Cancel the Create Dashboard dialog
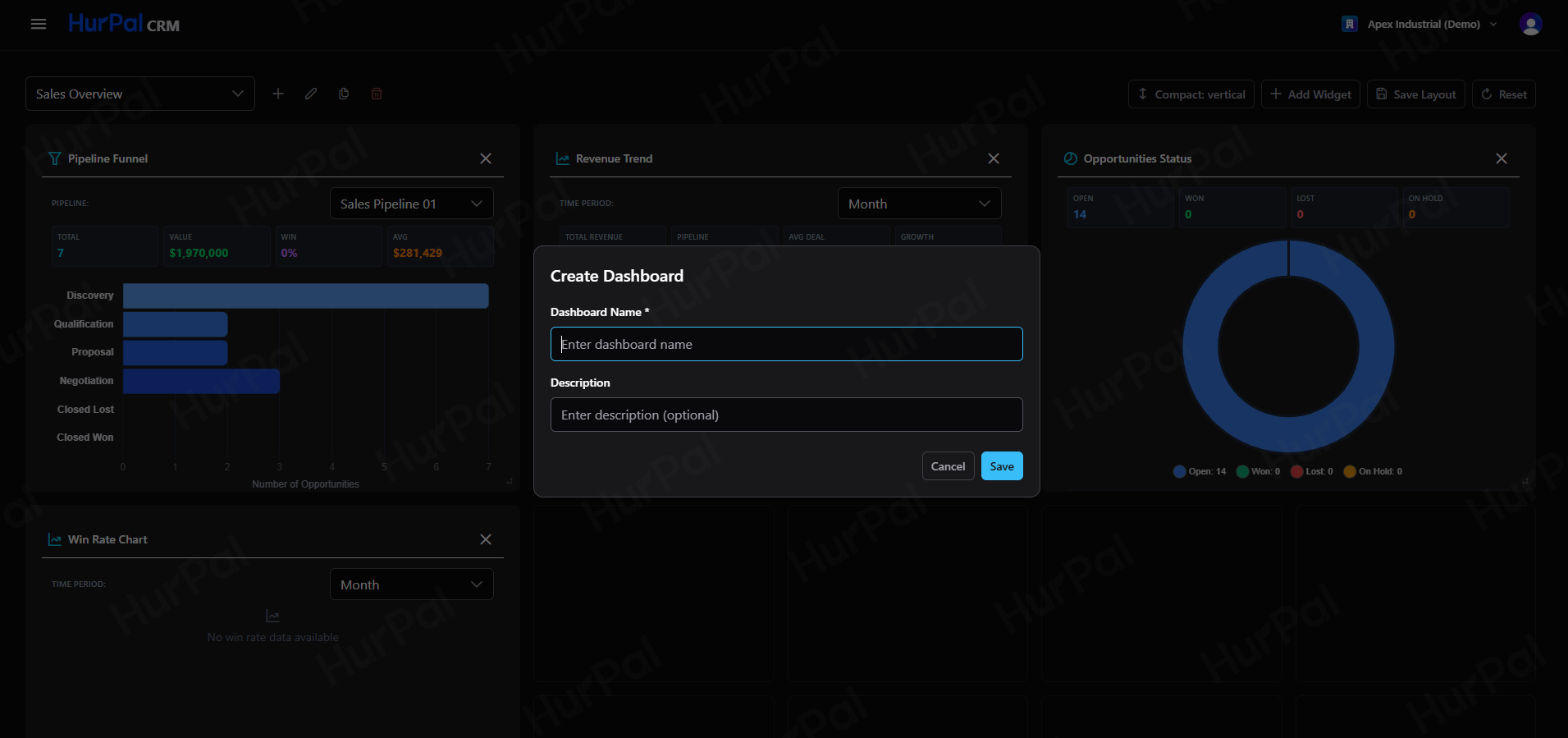 click(949, 466)
